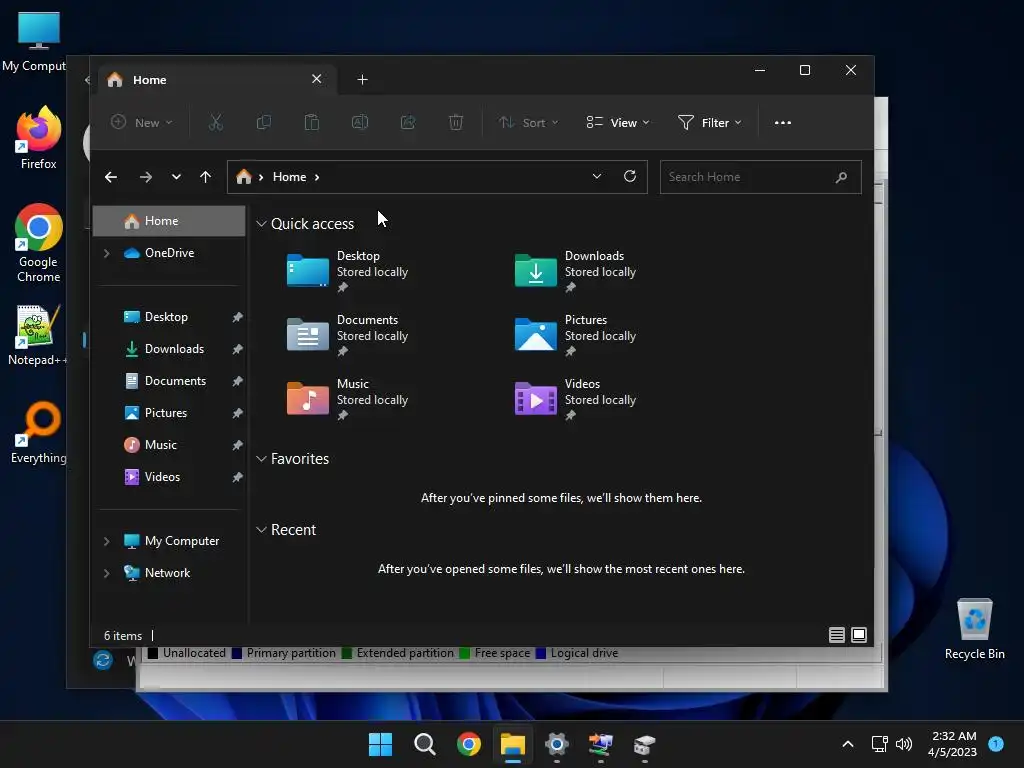Select the Notepad++ desktop shortcut
Viewport: 1024px width, 768px height.
click(x=37, y=336)
